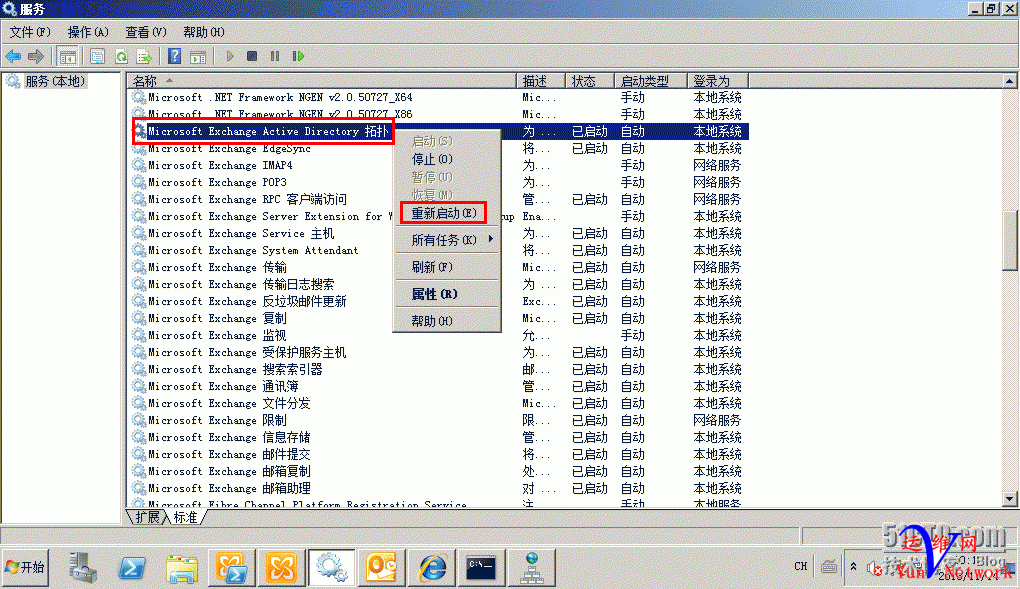Select Microsoft Exchange 传输日志搜索 service
The height and width of the screenshot is (589, 1020).
(x=241, y=284)
